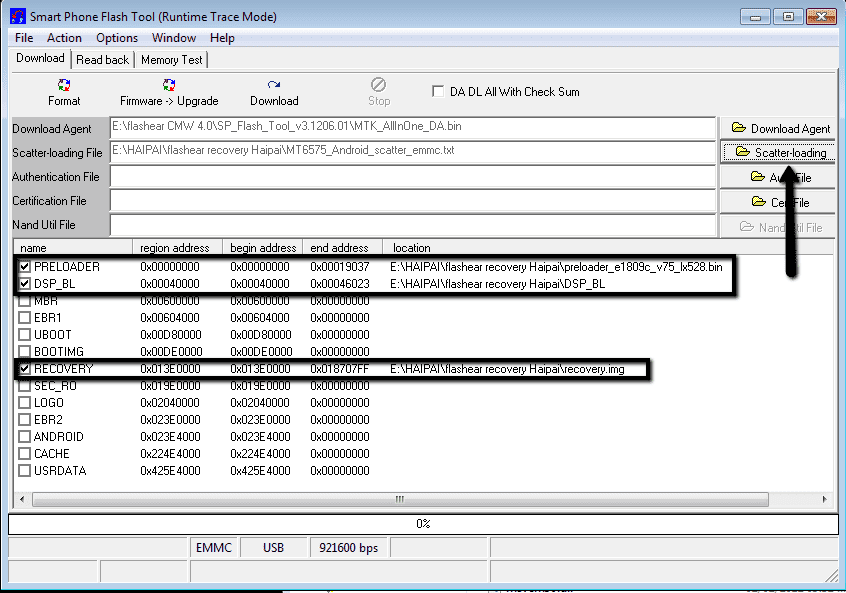846x593 pixels.
Task: Switch to the Memory Test tab
Action: coord(172,60)
